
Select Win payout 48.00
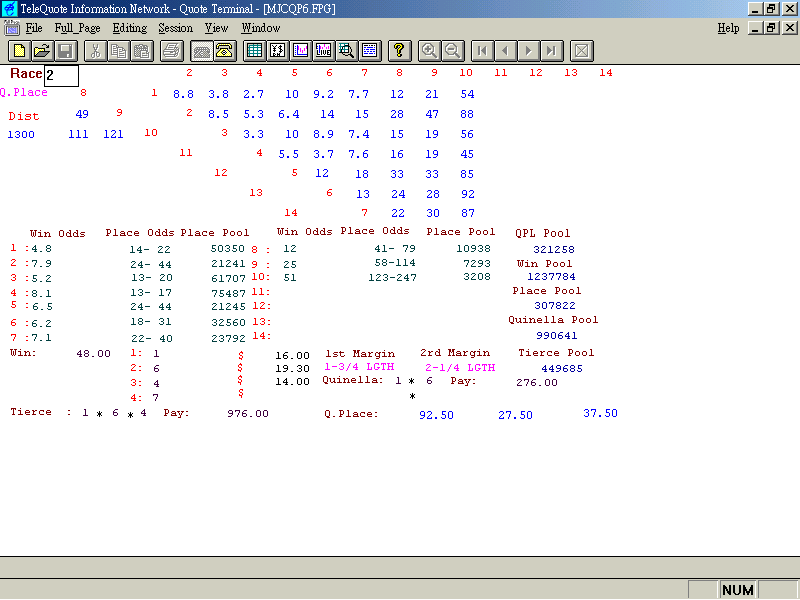click(x=93, y=354)
